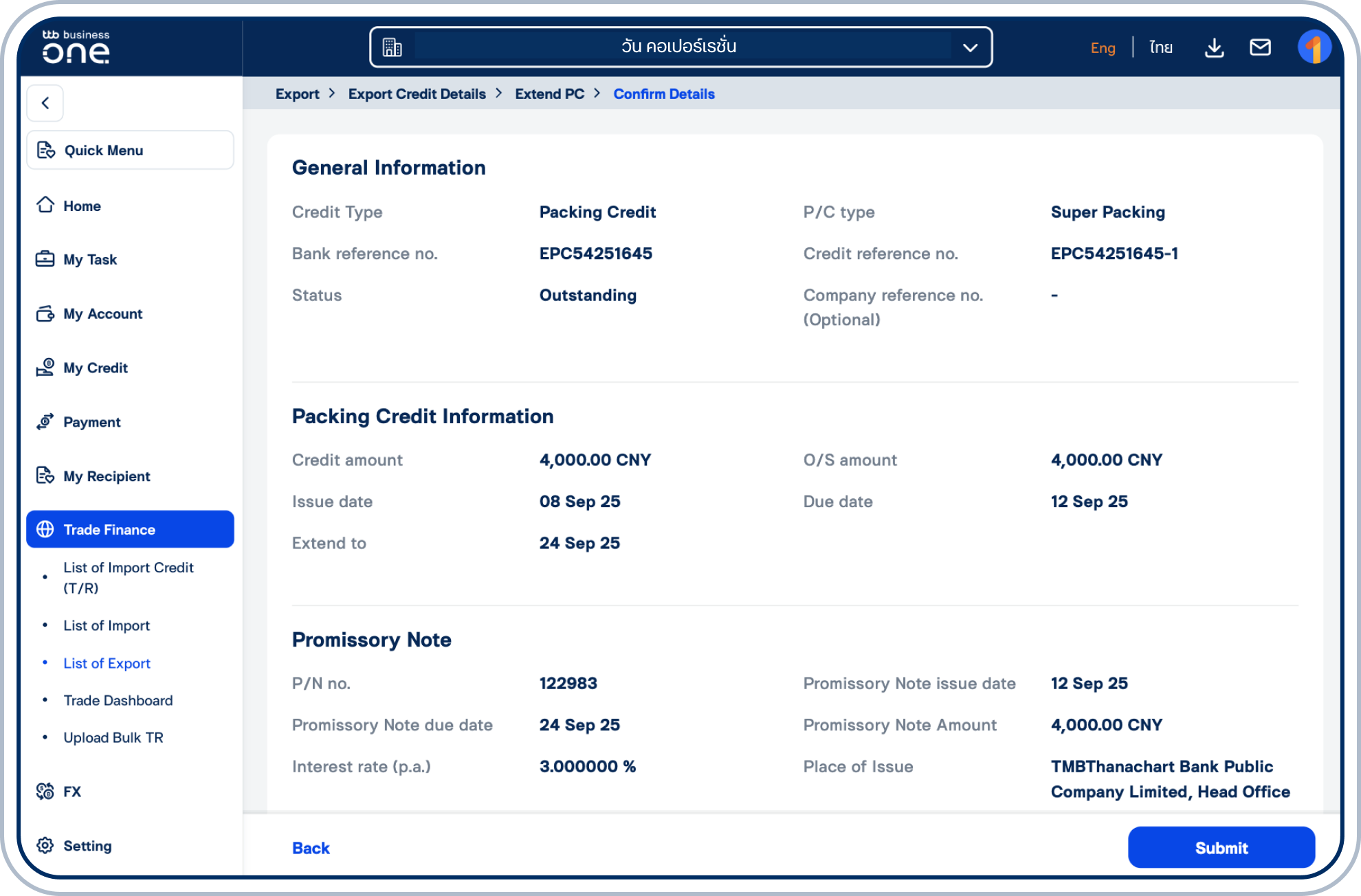Open List of Export submenu item
This screenshot has height=896, width=1361.
107,663
